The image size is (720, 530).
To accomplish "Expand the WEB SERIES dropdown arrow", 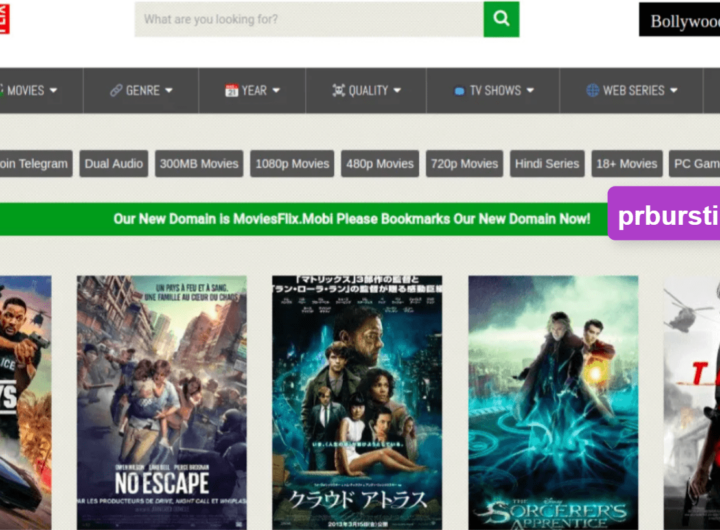I will click(674, 90).
